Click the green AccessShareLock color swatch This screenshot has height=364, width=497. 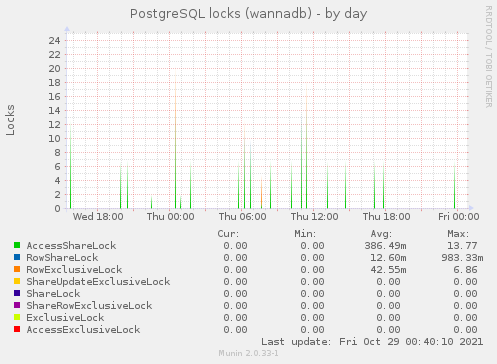pyautogui.click(x=17, y=245)
